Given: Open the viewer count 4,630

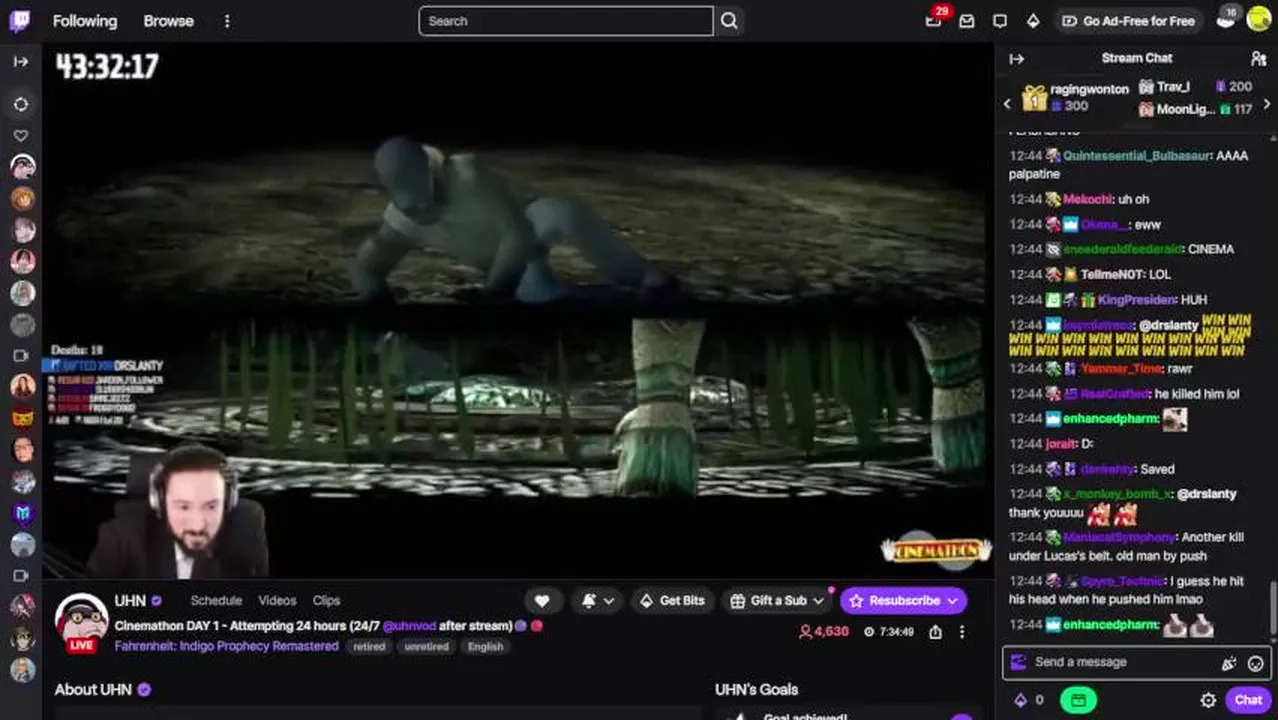Looking at the screenshot, I should click(823, 632).
